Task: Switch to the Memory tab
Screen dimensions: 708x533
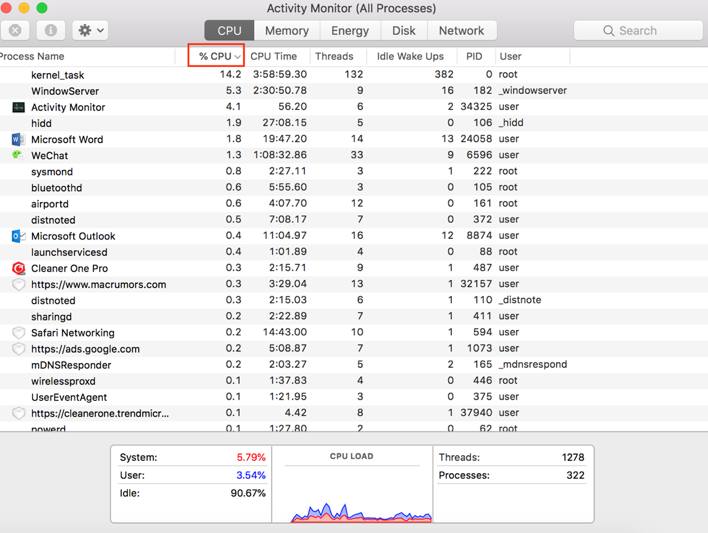Action: click(286, 31)
